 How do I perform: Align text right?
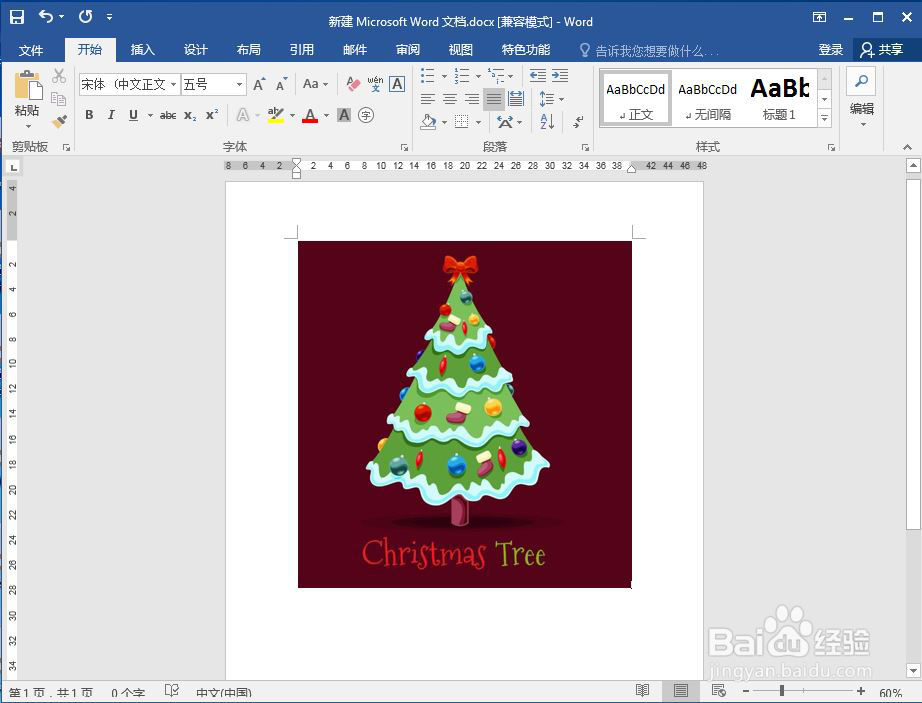[x=472, y=99]
